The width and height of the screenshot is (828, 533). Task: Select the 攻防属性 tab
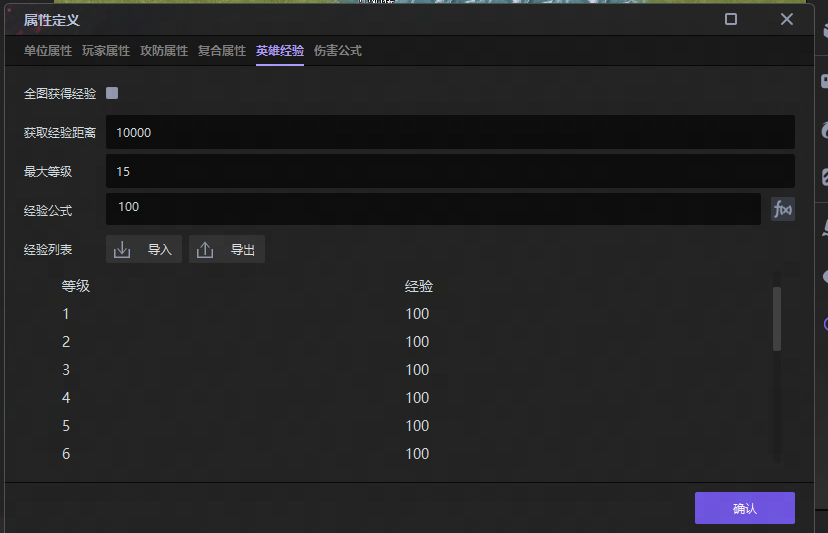coord(164,51)
